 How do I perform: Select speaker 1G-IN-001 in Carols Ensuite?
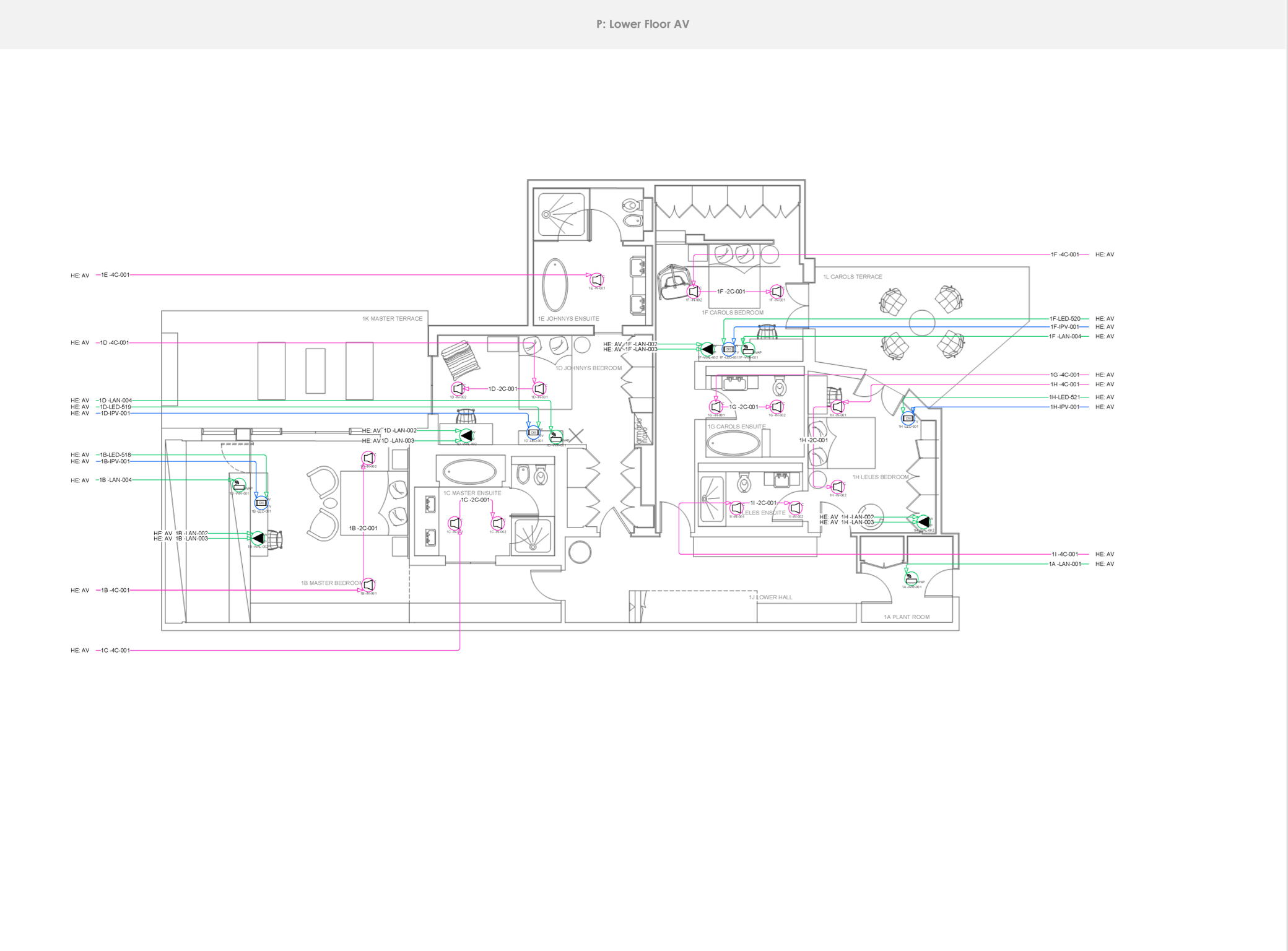point(716,407)
